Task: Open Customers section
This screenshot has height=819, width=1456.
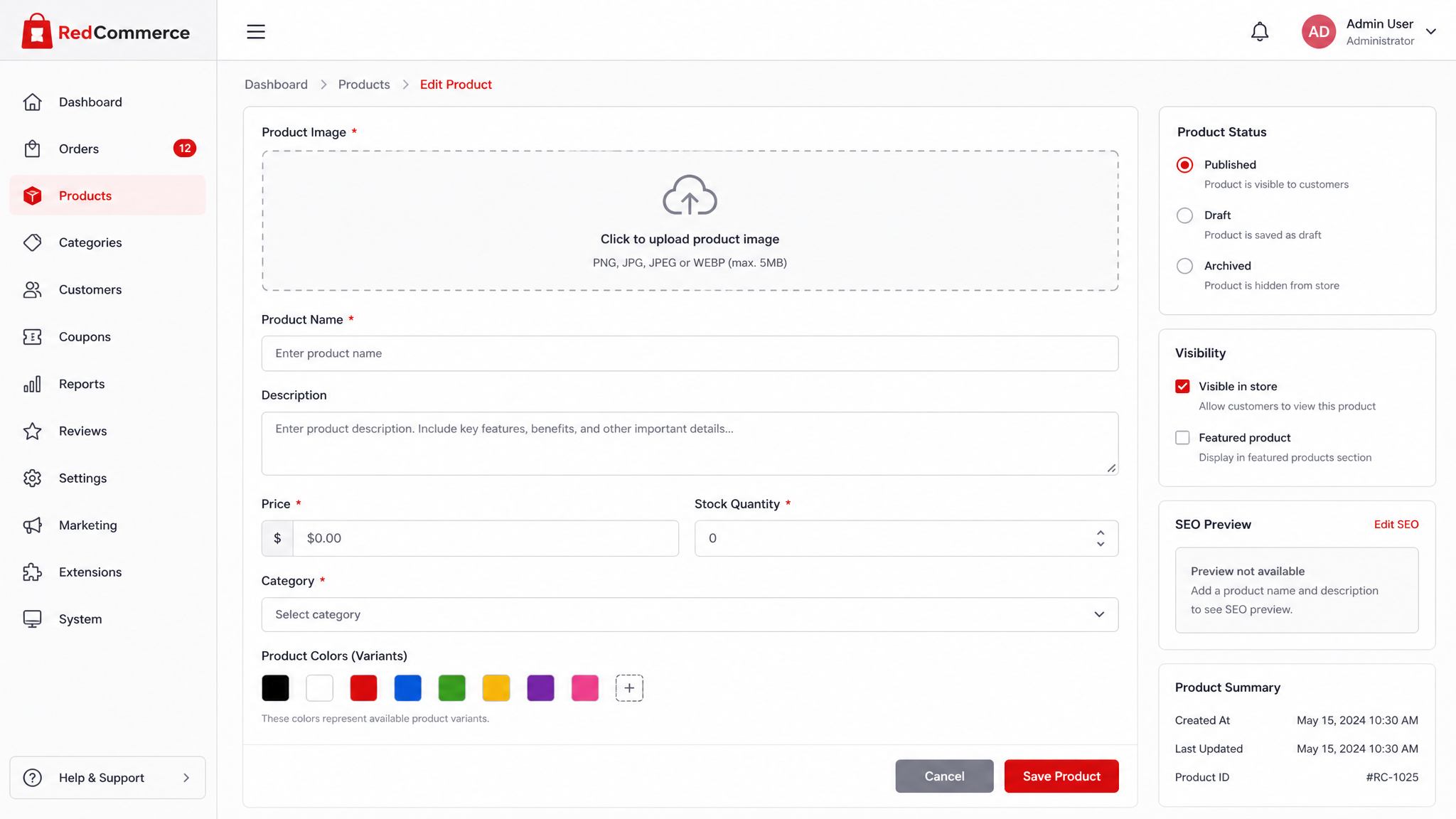Action: coord(107,289)
